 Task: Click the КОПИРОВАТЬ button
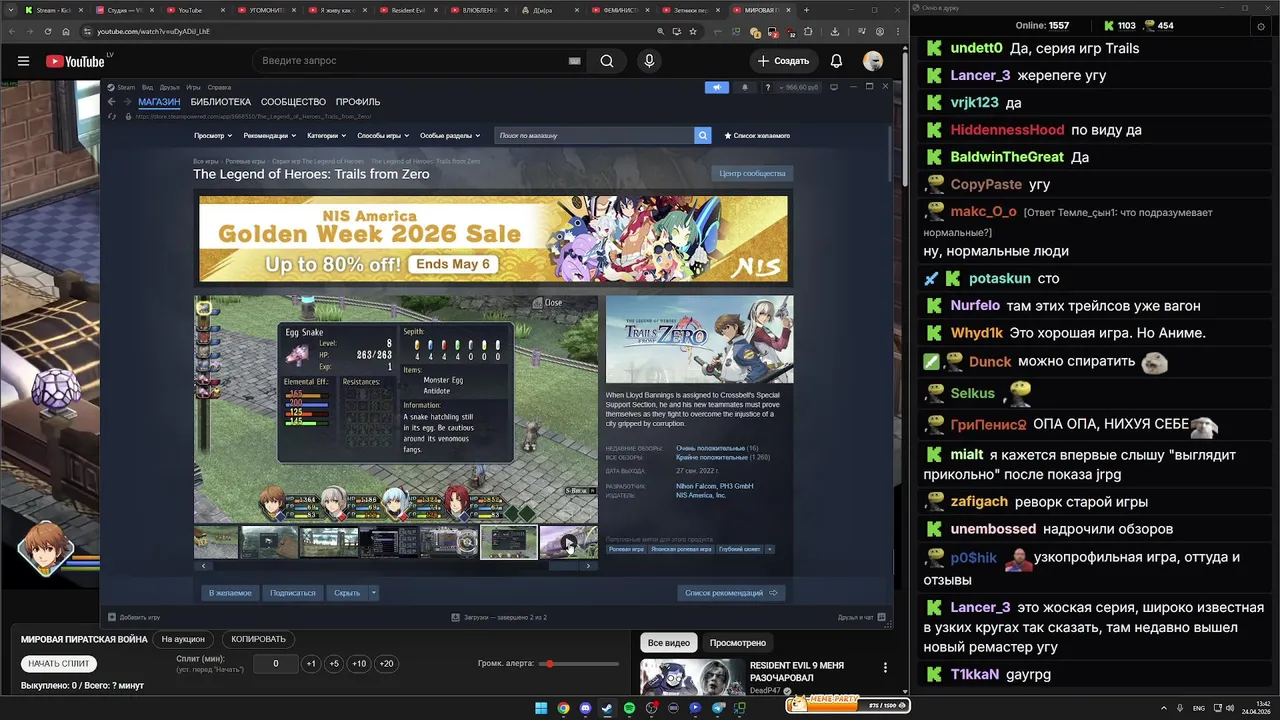click(x=258, y=639)
